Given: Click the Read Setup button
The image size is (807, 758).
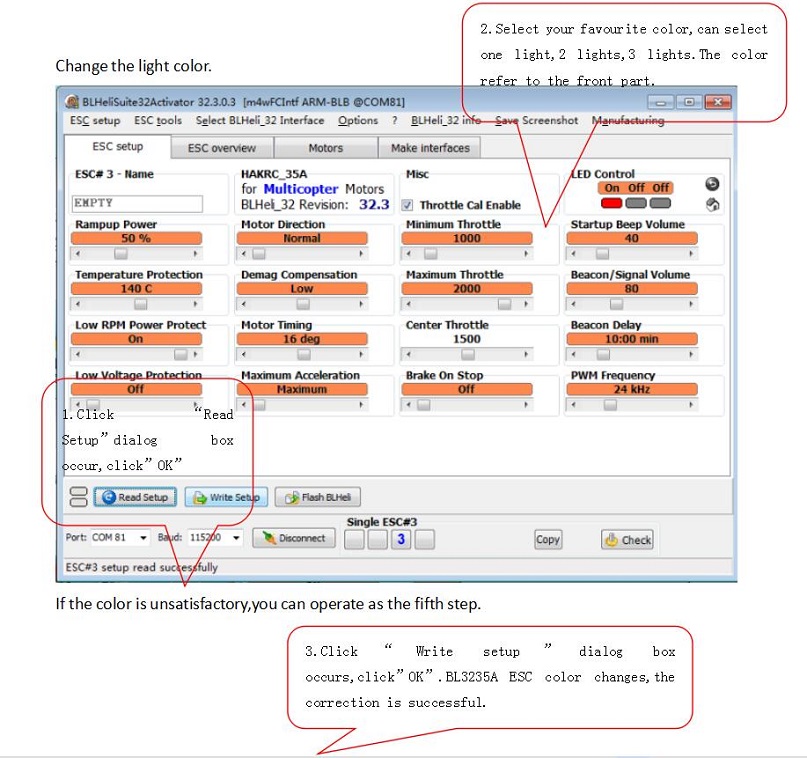Looking at the screenshot, I should pyautogui.click(x=135, y=497).
